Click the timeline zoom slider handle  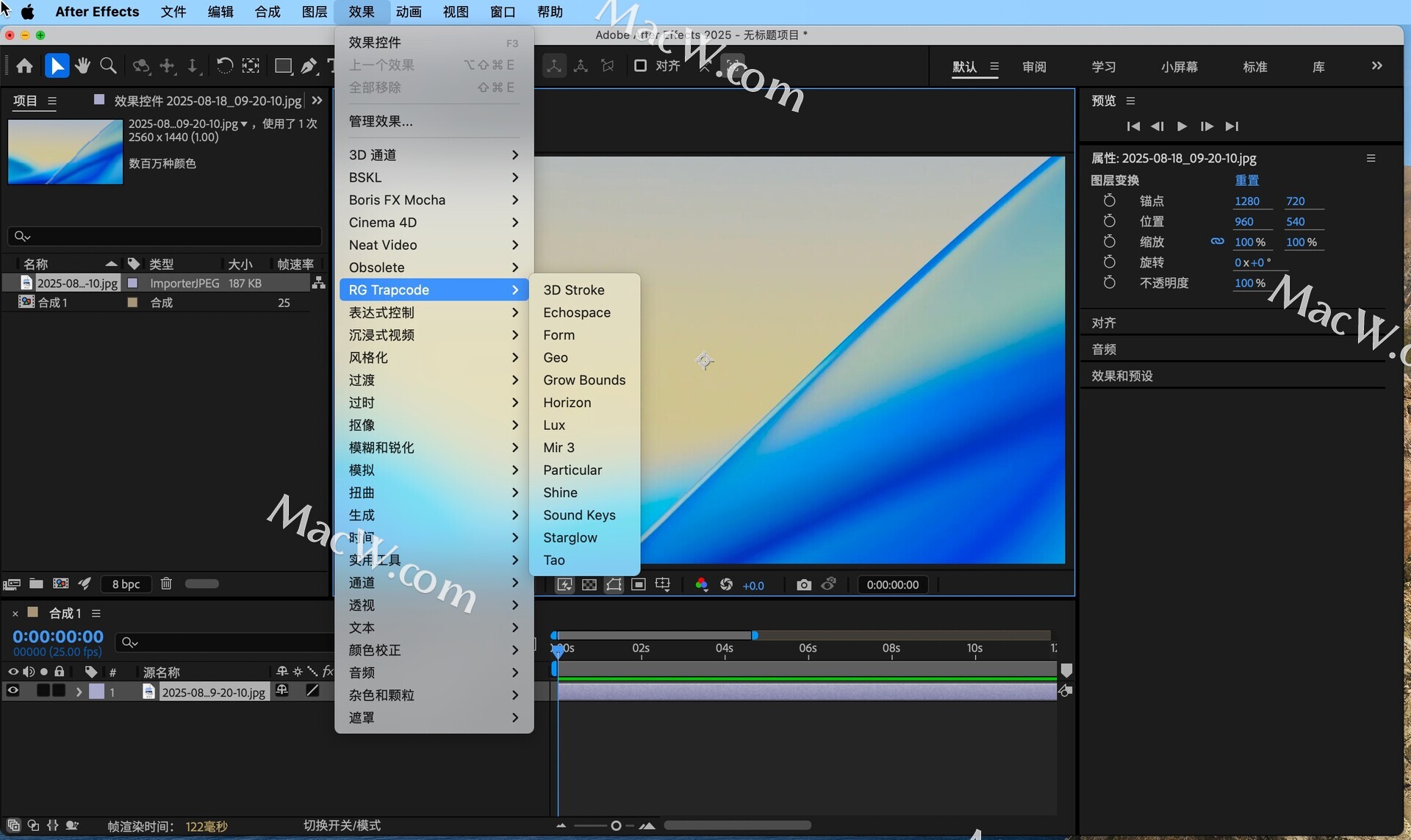click(616, 826)
